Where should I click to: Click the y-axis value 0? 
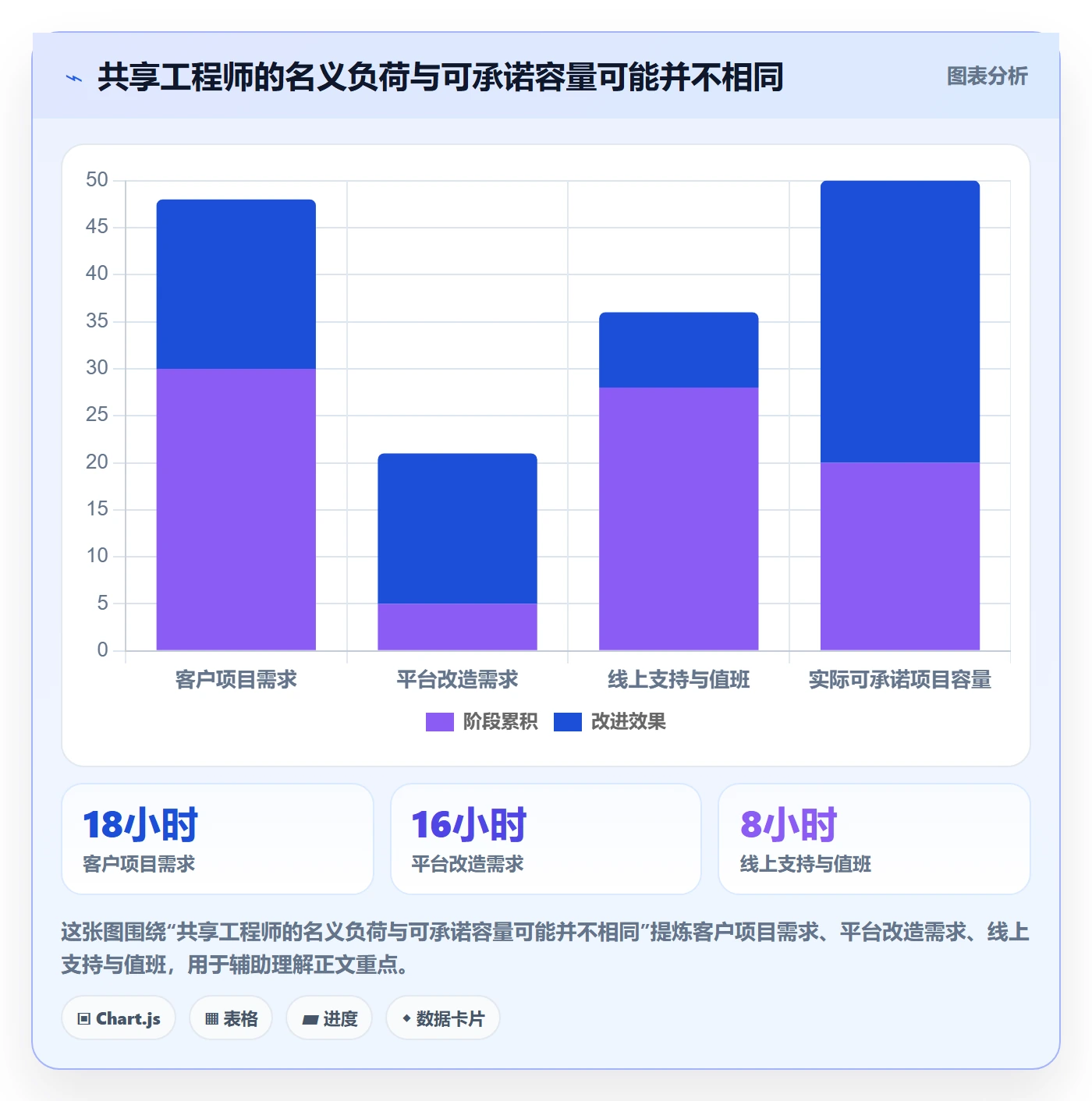pyautogui.click(x=102, y=650)
